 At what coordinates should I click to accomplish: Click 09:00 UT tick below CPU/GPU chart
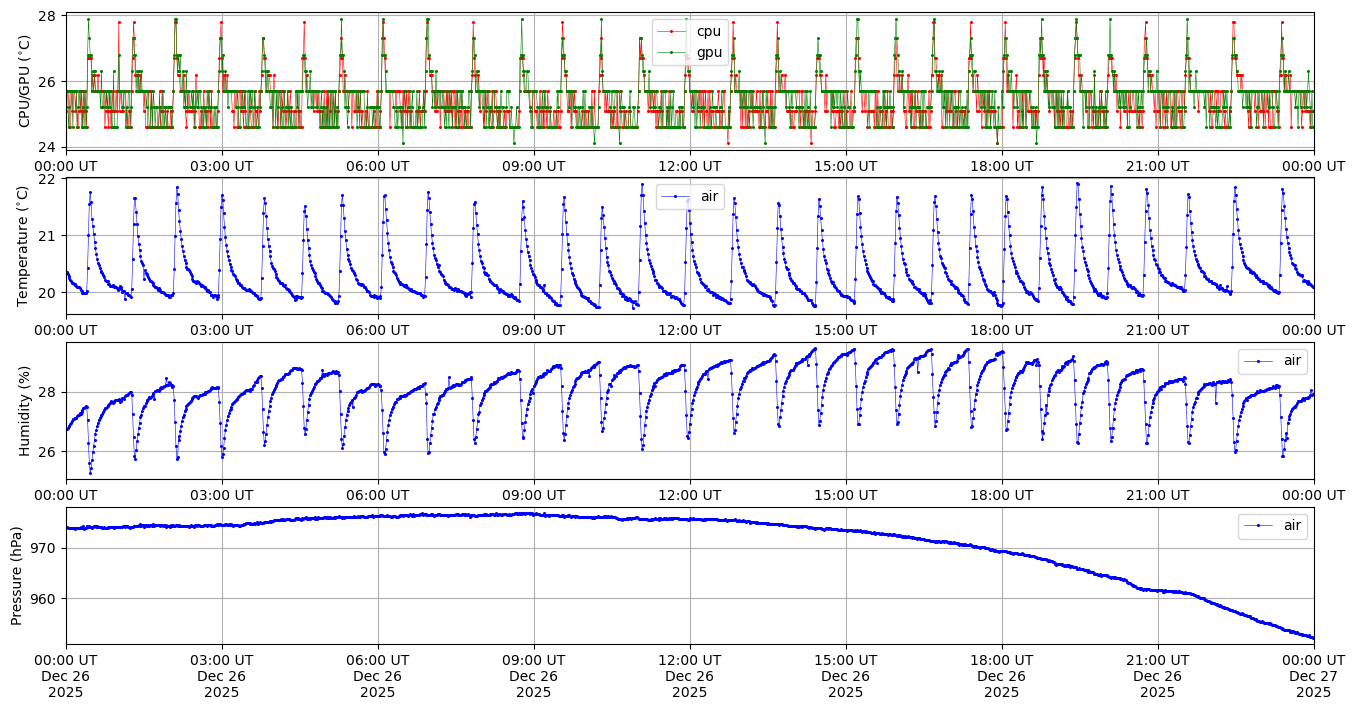(x=534, y=166)
